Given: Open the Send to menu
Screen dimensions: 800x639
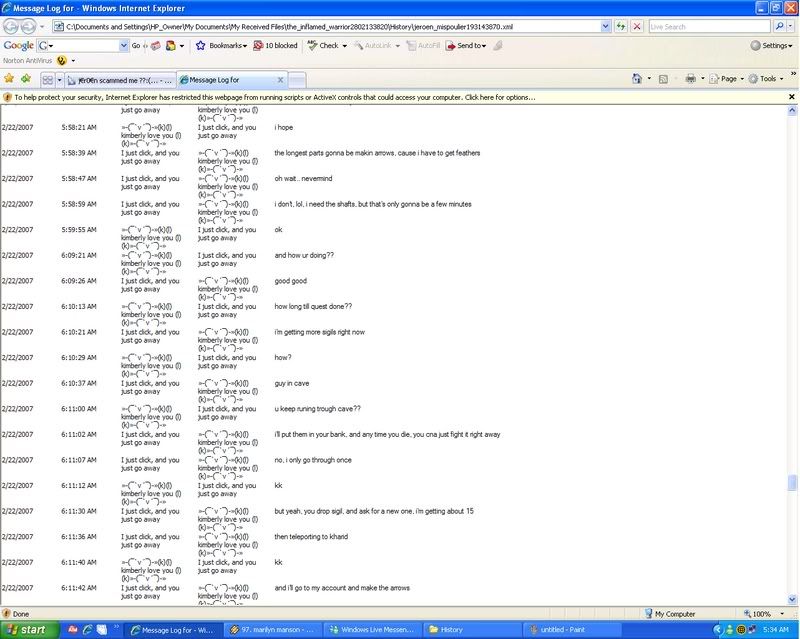Looking at the screenshot, I should 466,45.
